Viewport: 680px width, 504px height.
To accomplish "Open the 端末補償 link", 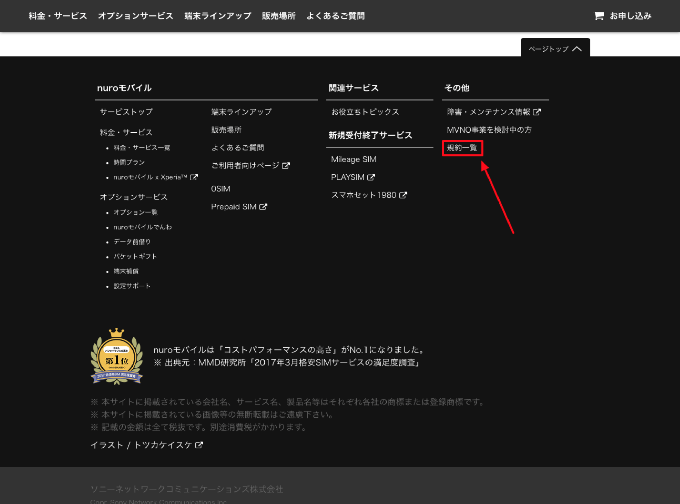I will 126,271.
